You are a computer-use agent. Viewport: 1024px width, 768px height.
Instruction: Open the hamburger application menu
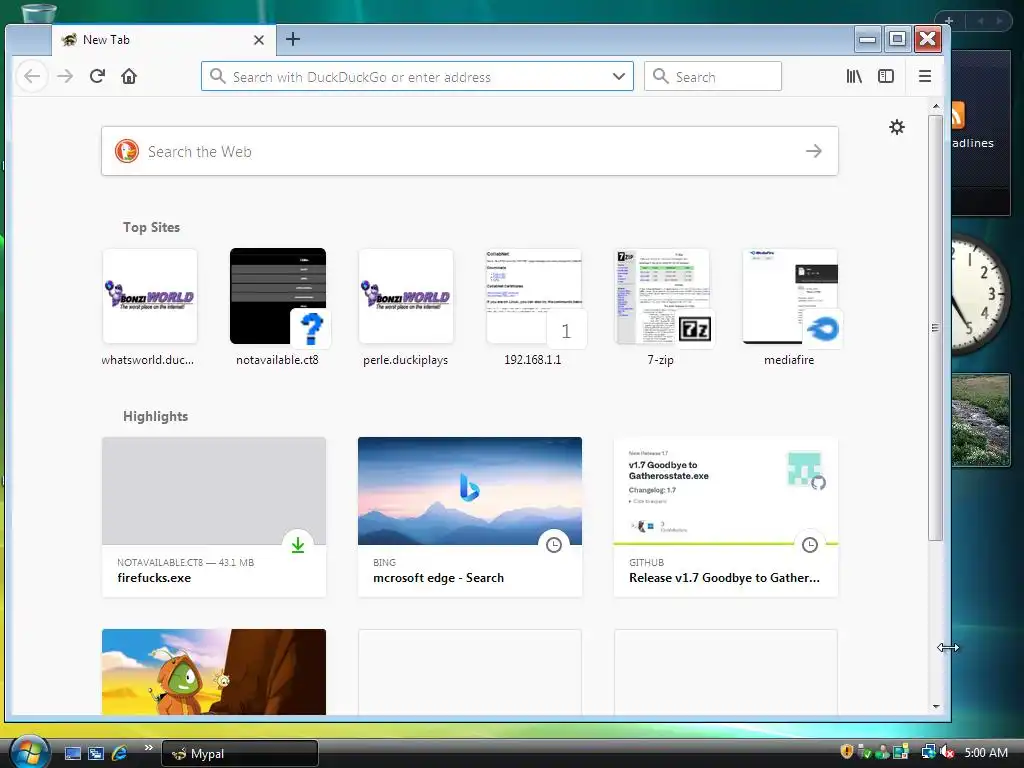tap(925, 76)
